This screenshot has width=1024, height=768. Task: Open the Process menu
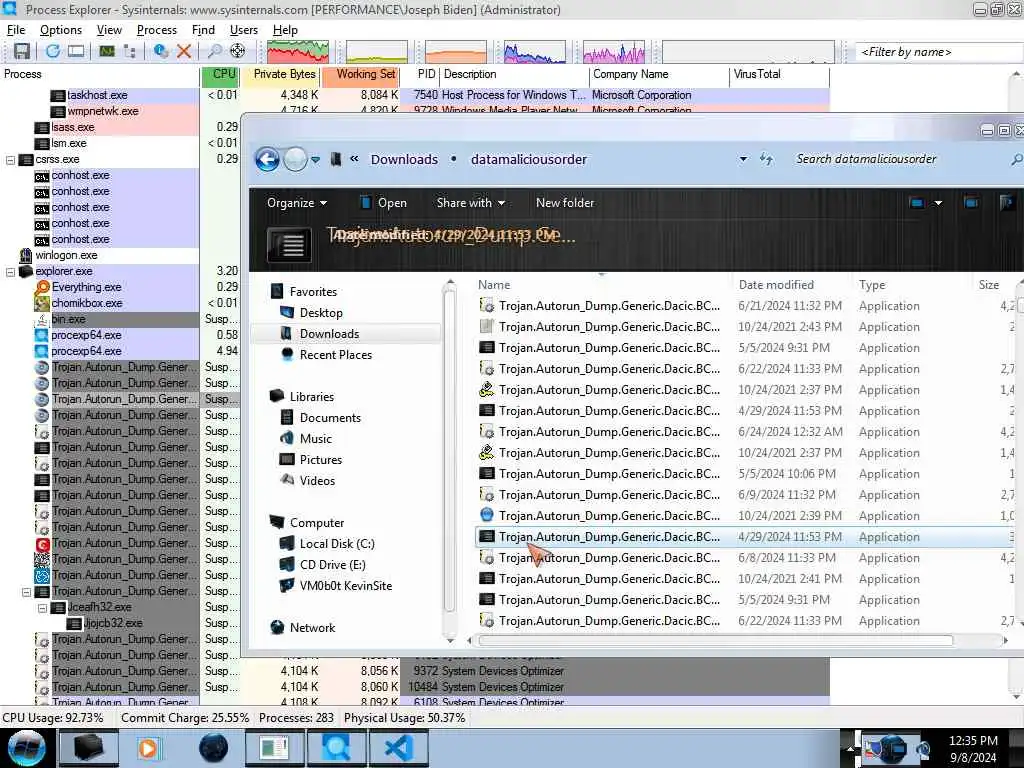click(157, 30)
